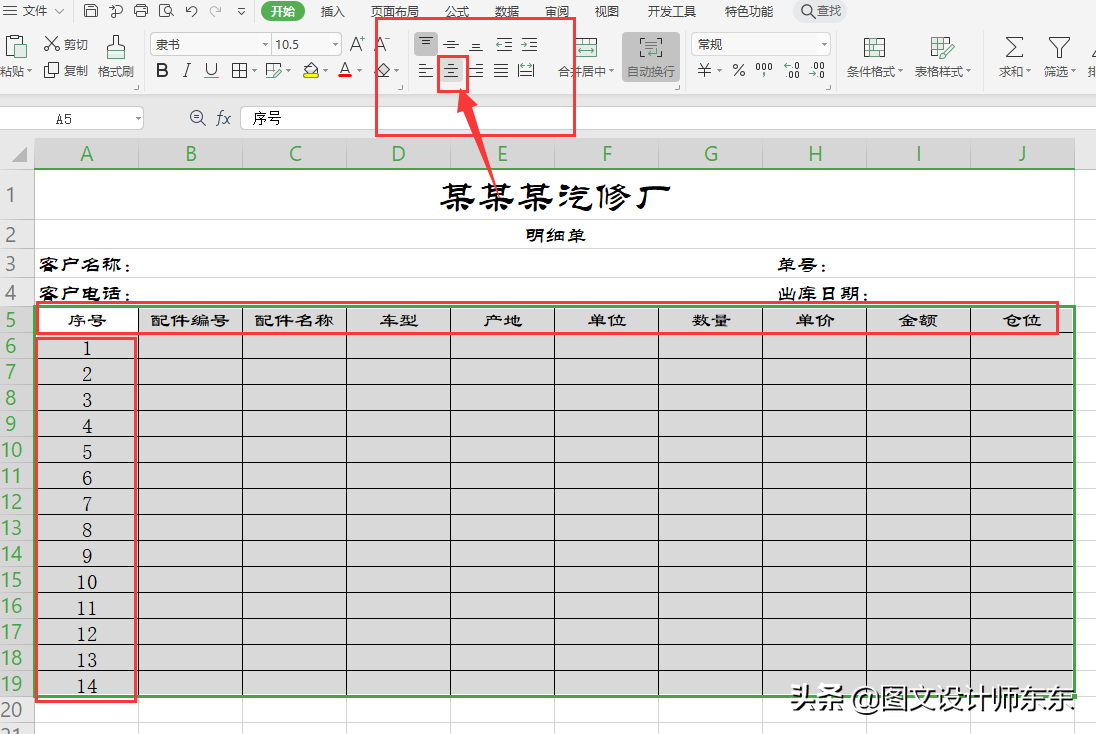Open the font name dropdown 隶书
This screenshot has height=734, width=1096.
266,45
